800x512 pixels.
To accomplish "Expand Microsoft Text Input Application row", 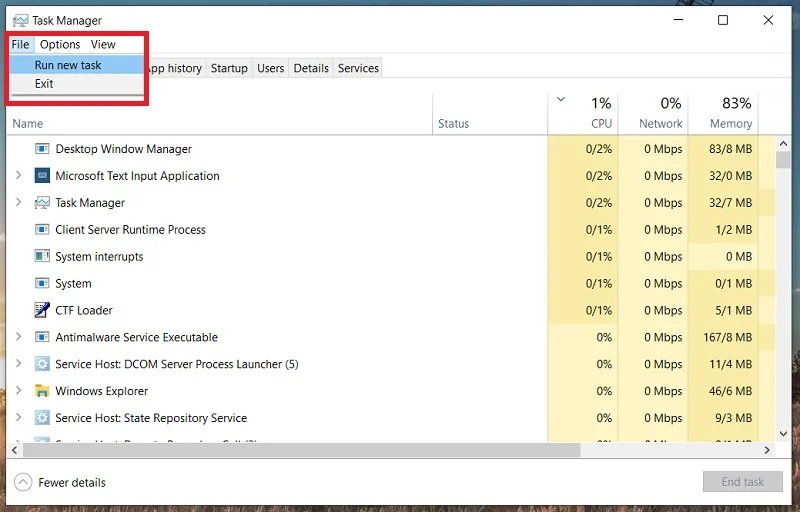I will (18, 175).
